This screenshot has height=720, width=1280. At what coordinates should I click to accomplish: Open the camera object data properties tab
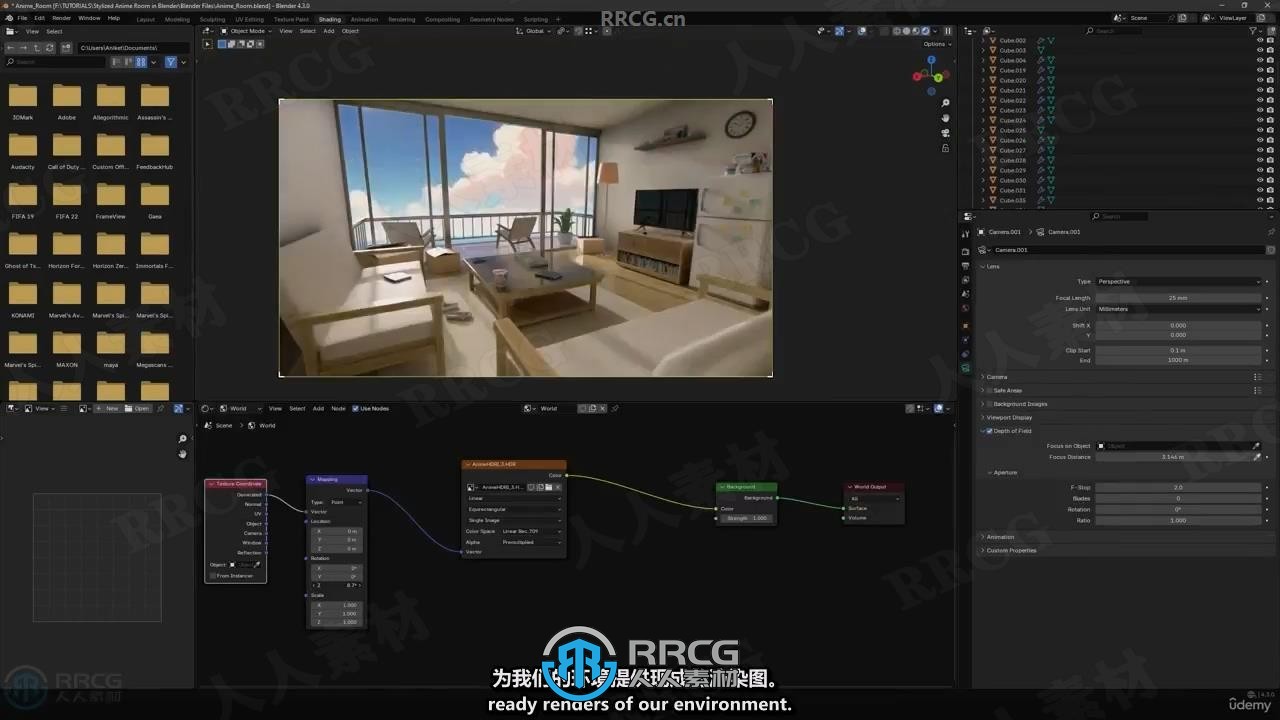[965, 368]
